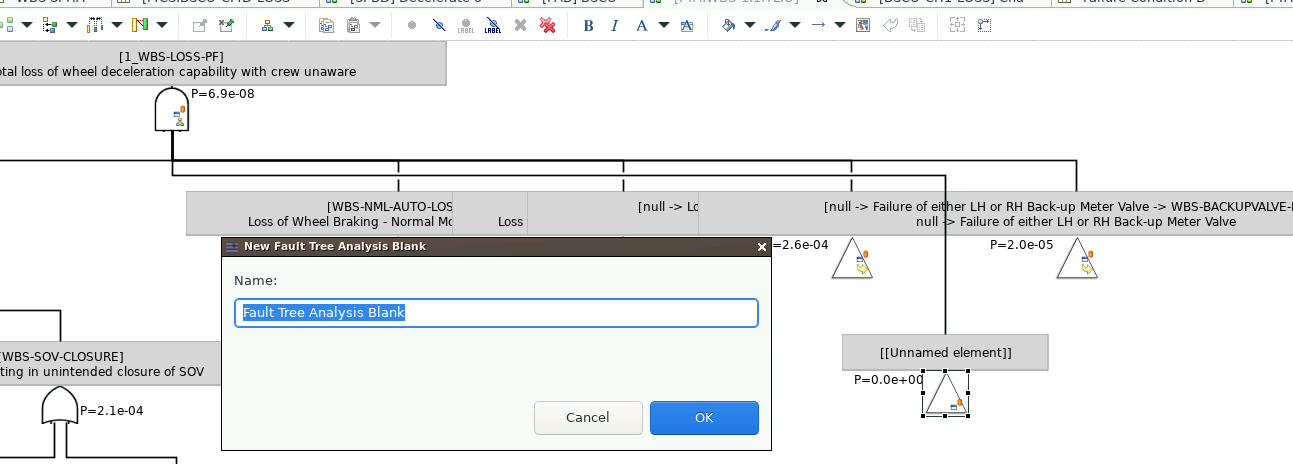
Task: Click the line style arrow icon
Action: 818,25
